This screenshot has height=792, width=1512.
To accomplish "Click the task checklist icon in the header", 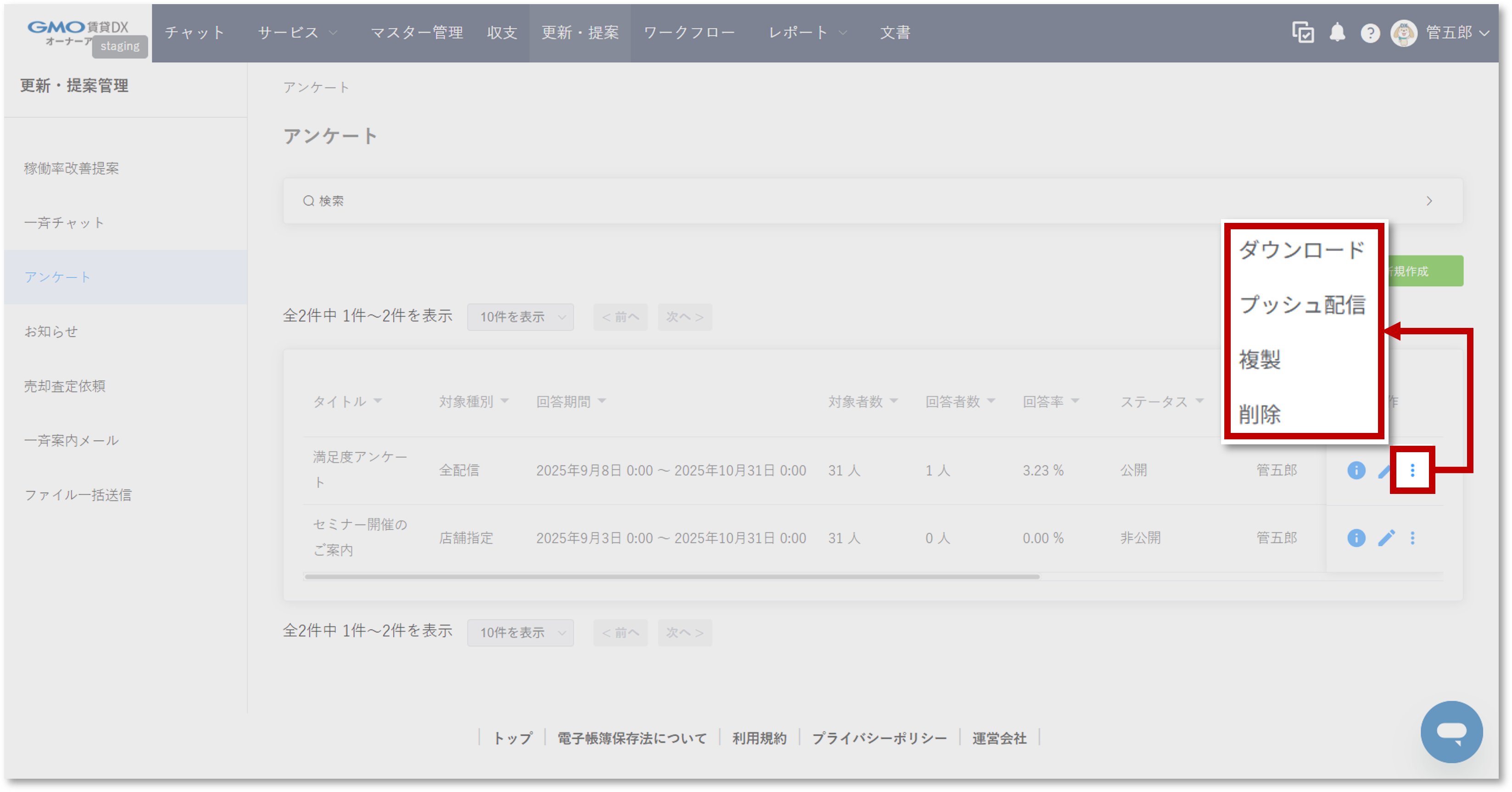I will coord(1304,33).
